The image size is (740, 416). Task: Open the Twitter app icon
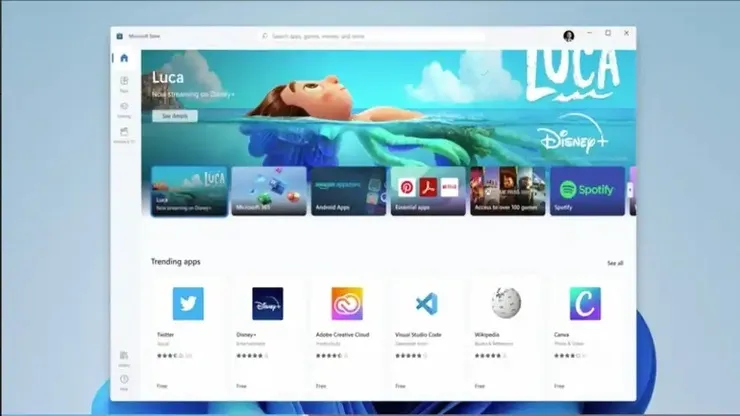188,304
